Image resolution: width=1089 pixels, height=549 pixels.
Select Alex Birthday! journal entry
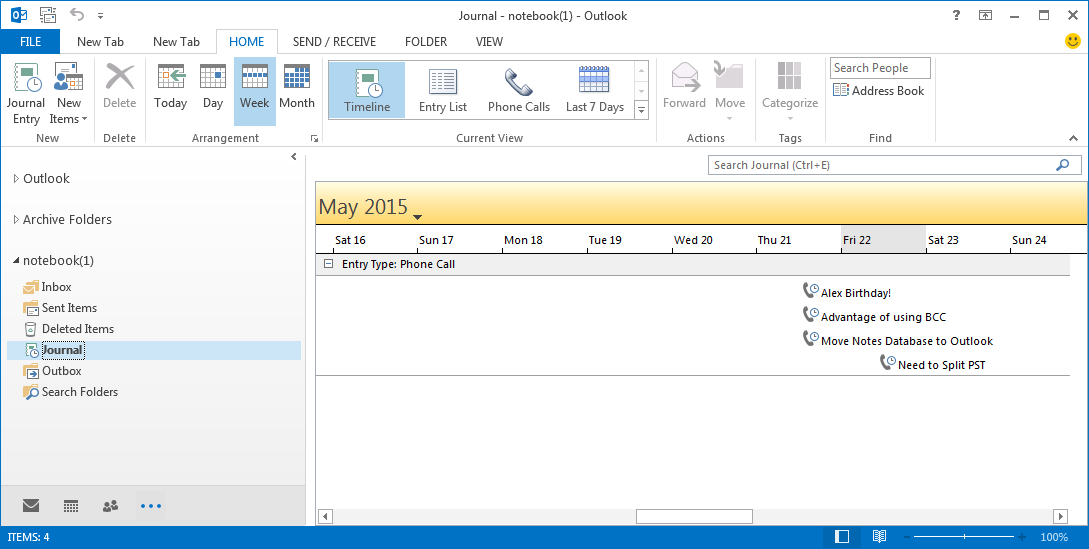pos(847,293)
